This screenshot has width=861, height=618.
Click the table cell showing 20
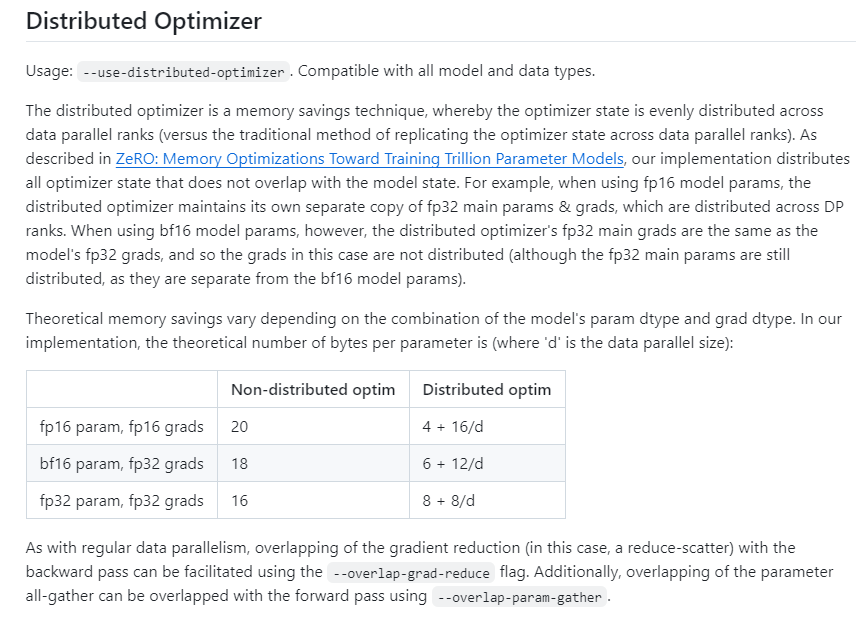pos(240,427)
